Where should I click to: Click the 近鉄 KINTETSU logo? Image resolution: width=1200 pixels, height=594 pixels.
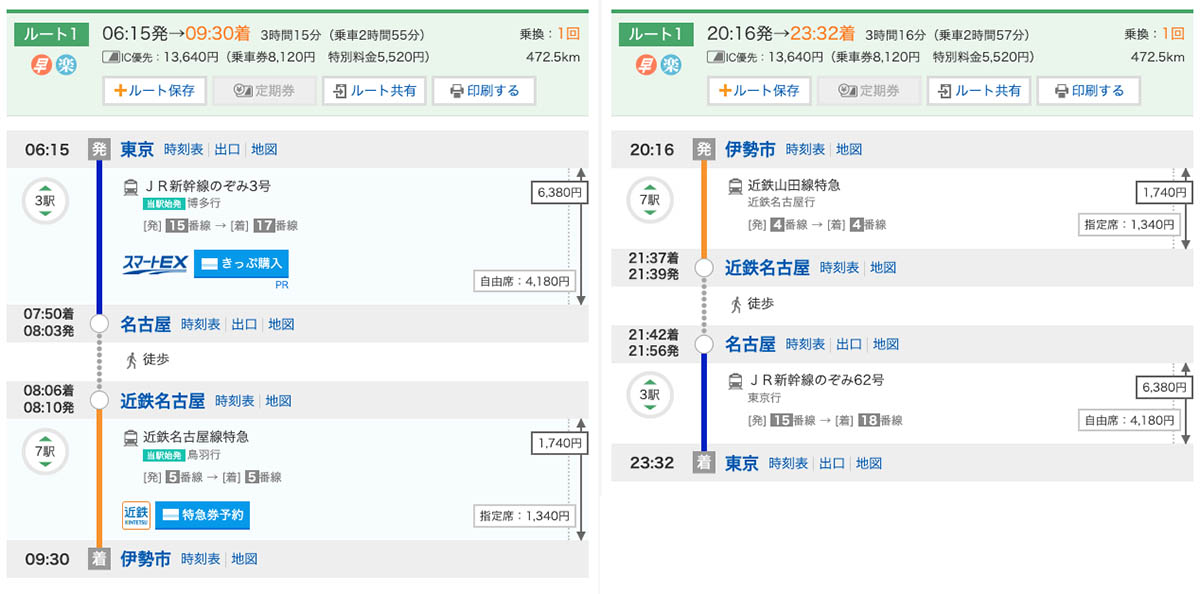[135, 516]
